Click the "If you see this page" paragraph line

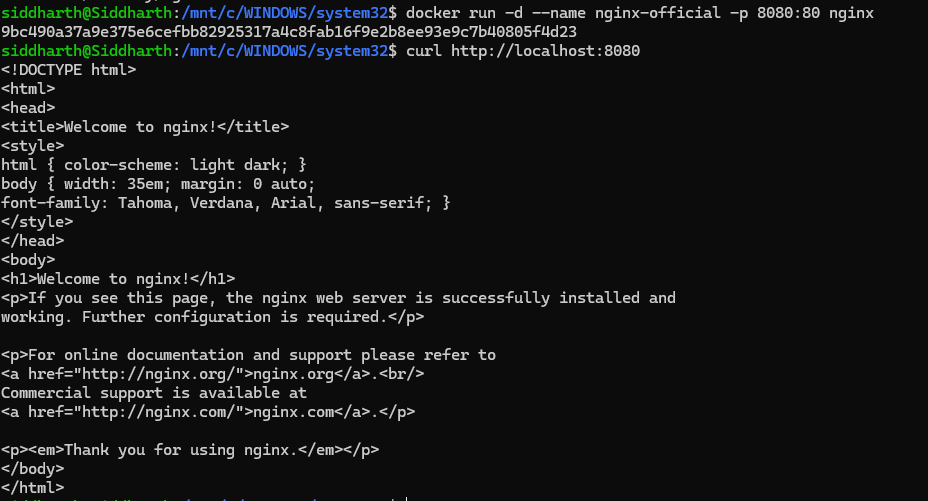(338, 298)
